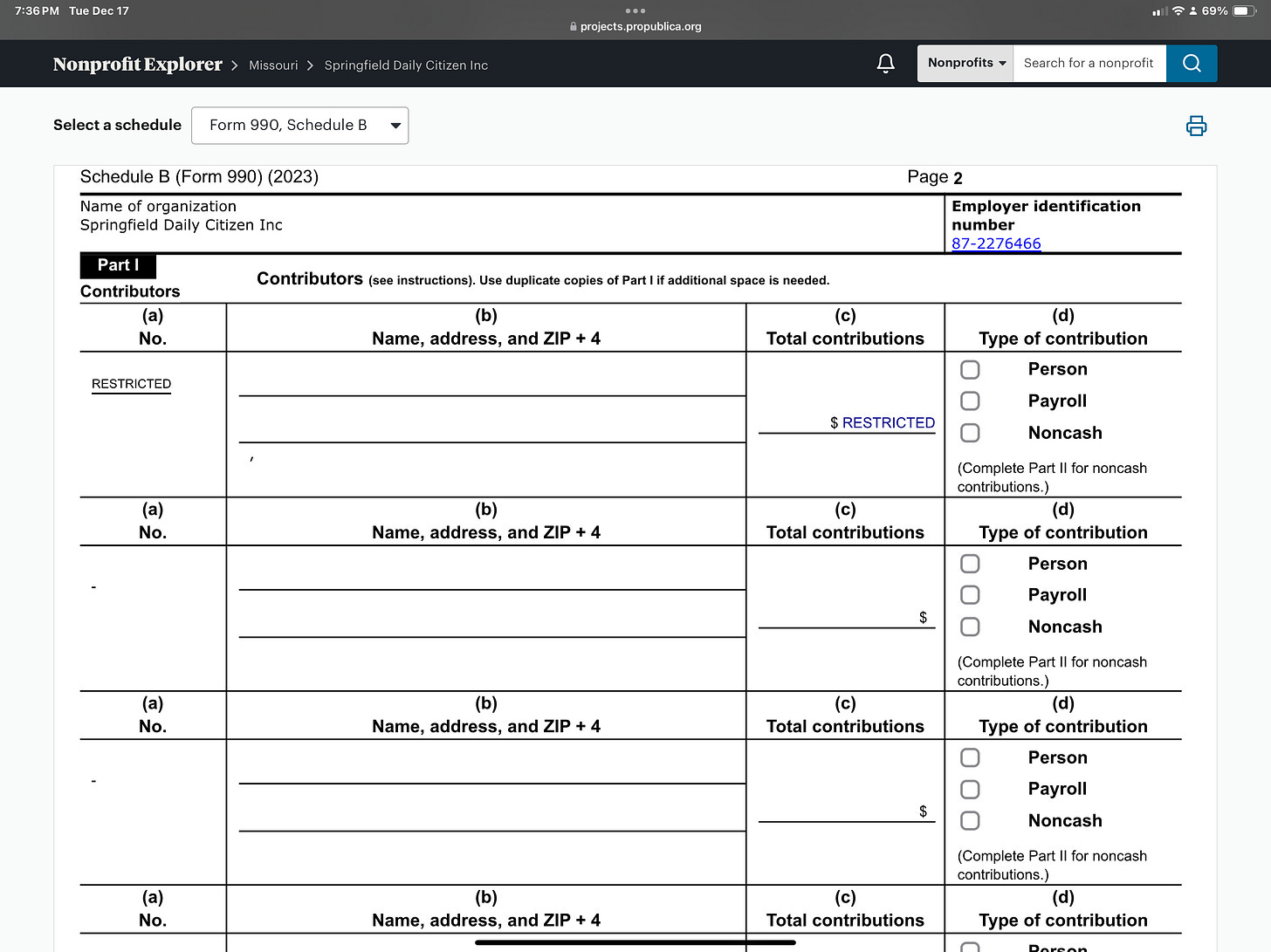Check Noncash box in third contributor row
Image resolution: width=1271 pixels, height=952 pixels.
(970, 820)
